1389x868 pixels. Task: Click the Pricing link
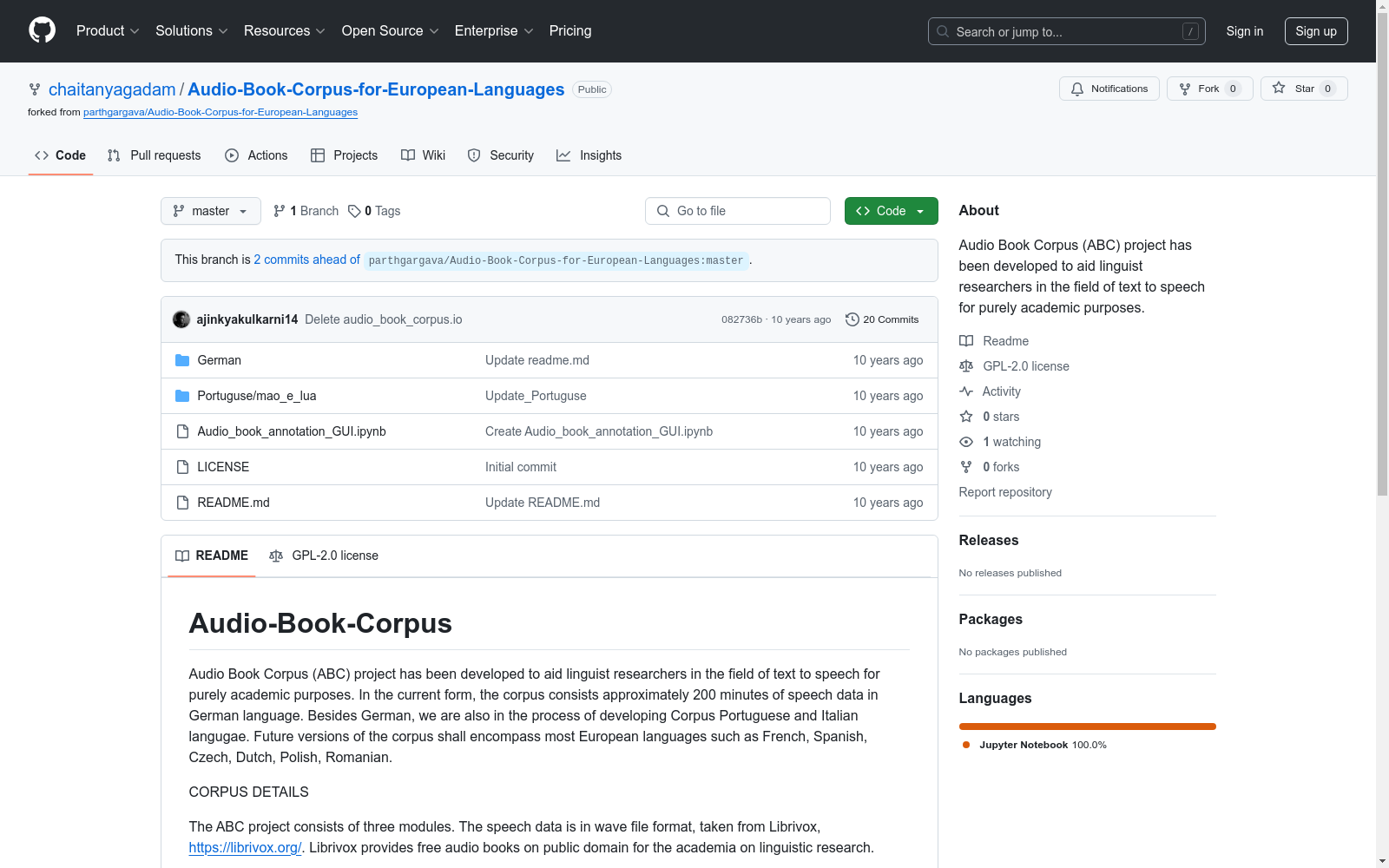(570, 31)
